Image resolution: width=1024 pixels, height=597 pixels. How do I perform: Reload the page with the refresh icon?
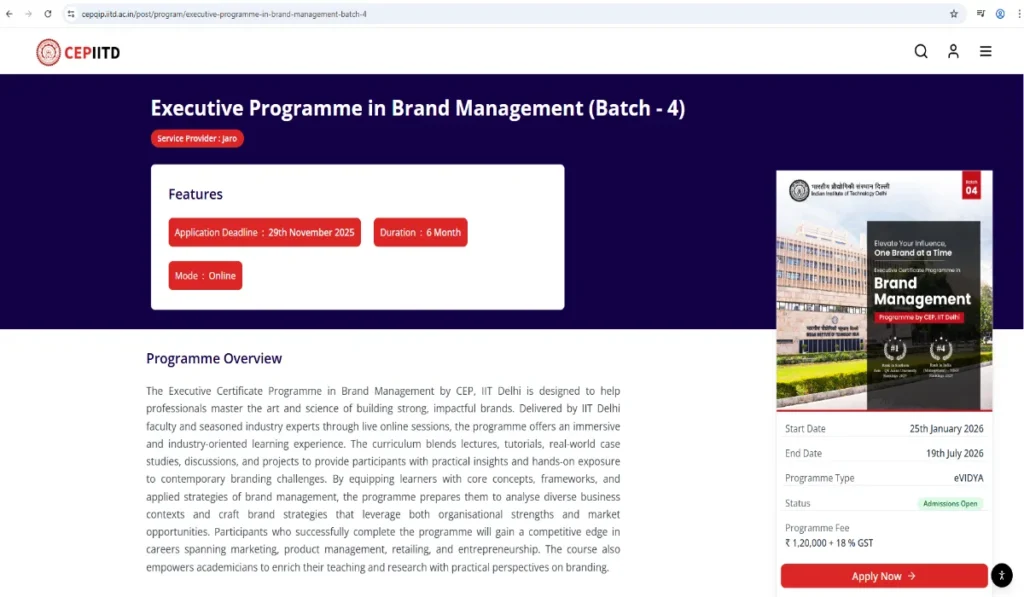[47, 14]
